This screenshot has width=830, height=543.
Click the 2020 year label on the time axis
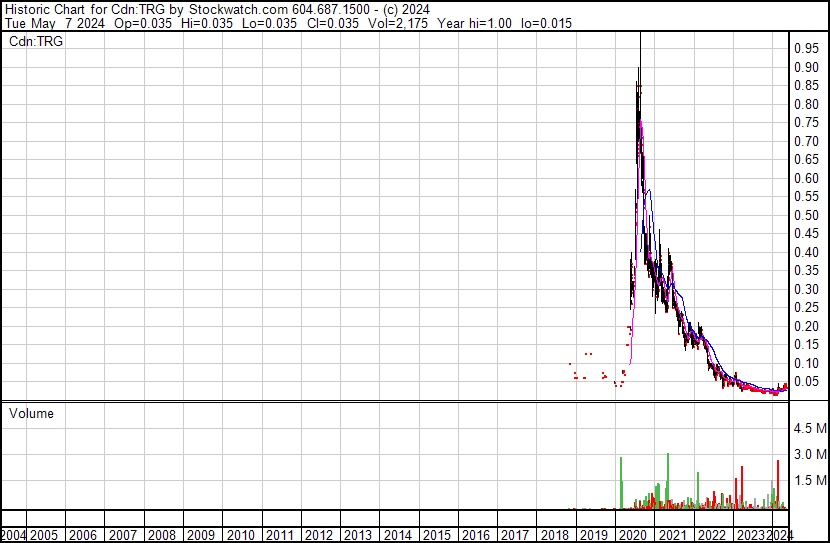632,535
